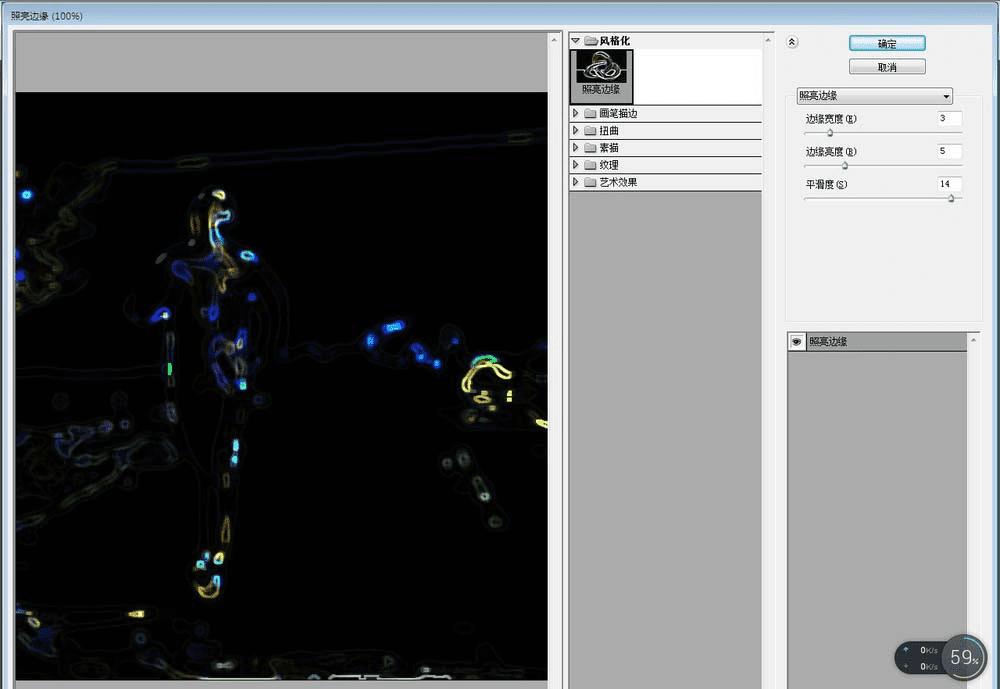Viewport: 1000px width, 689px height.
Task: Toggle eye visibility of 照亮边缘 effect layer
Action: (797, 341)
